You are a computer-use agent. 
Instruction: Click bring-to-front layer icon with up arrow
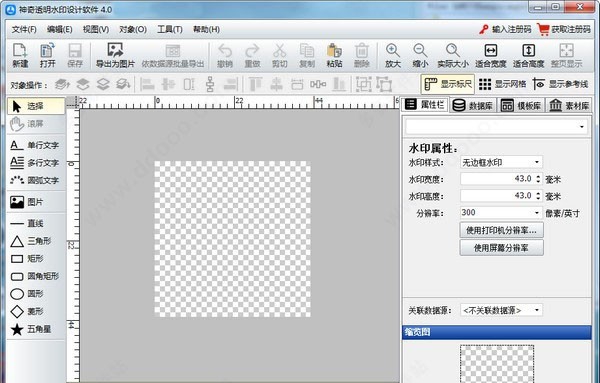(x=62, y=84)
